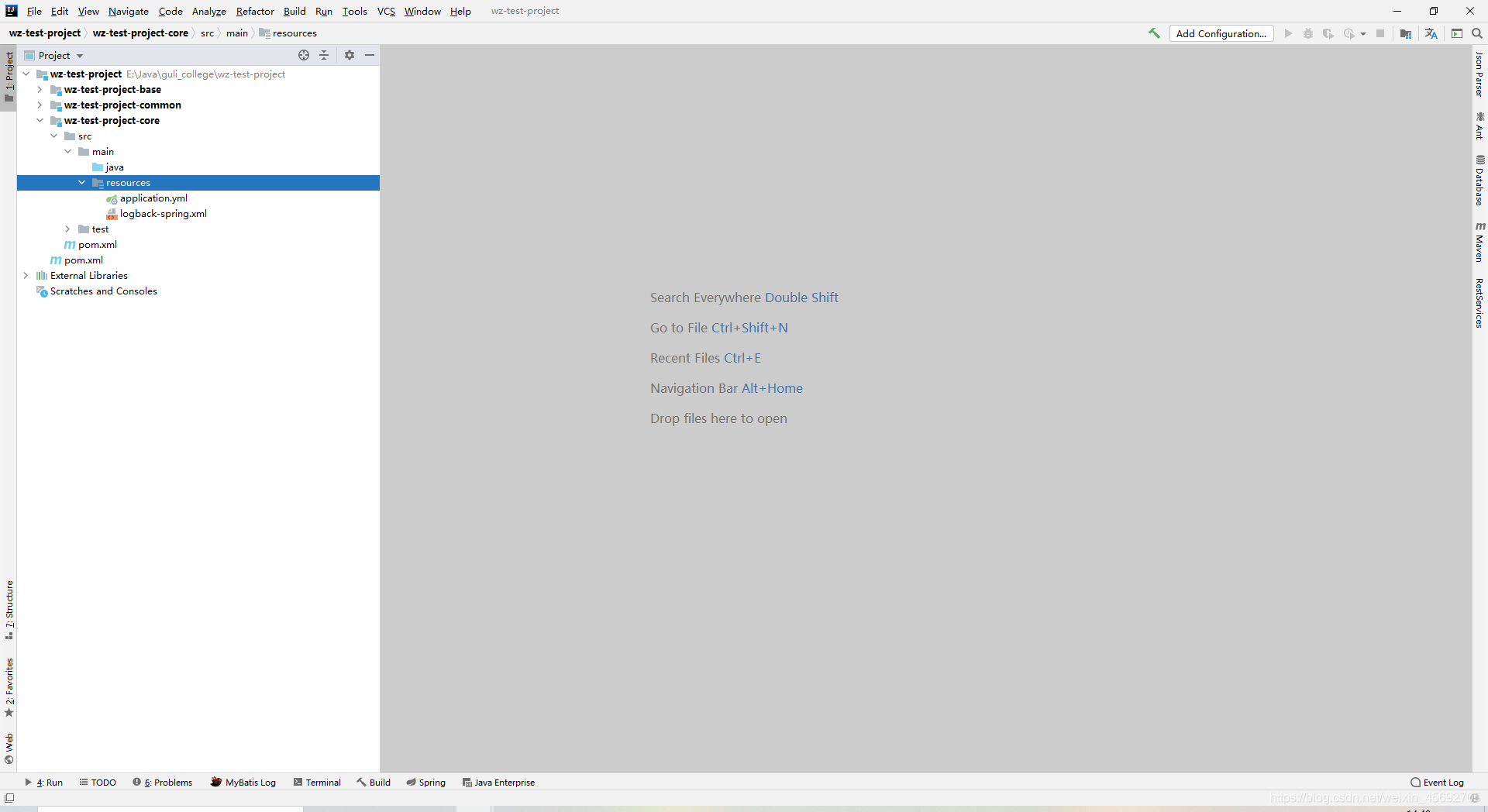Collapse the main folder
Image resolution: width=1488 pixels, height=812 pixels.
[x=67, y=152]
